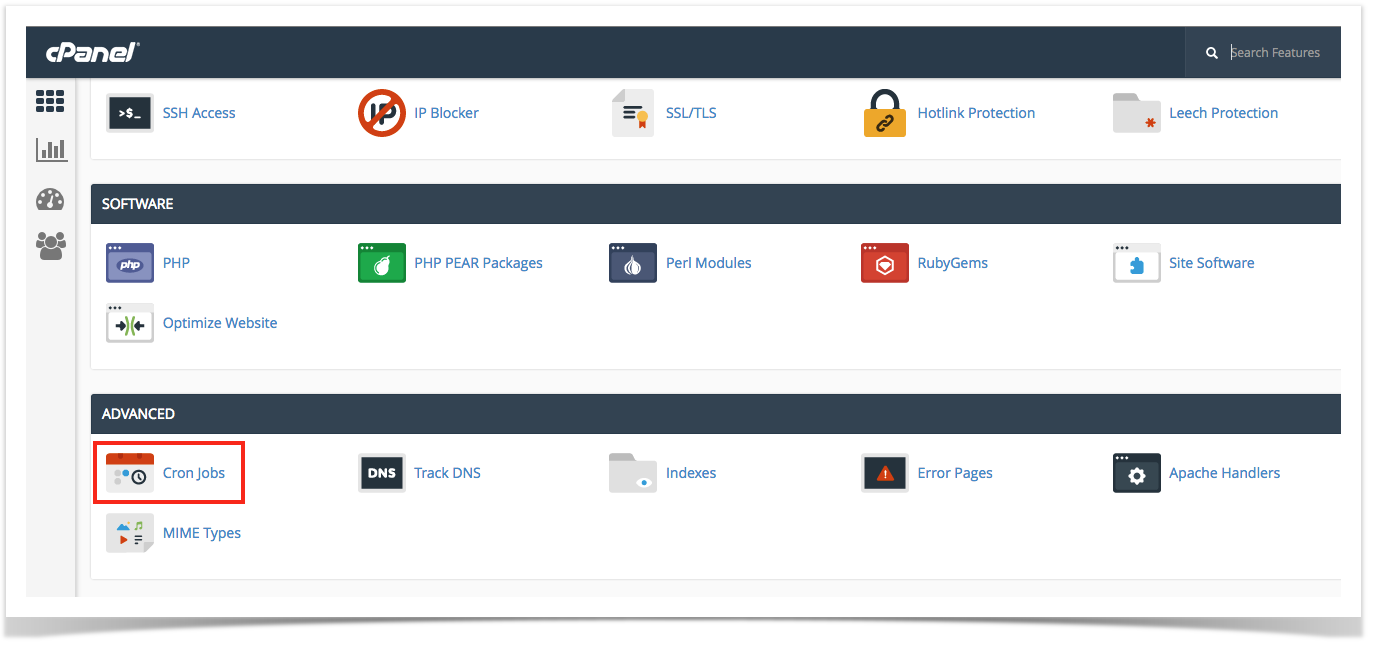Viewport: 1375px width, 646px height.
Task: Click the RubyGems red gem icon
Action: 885,263
